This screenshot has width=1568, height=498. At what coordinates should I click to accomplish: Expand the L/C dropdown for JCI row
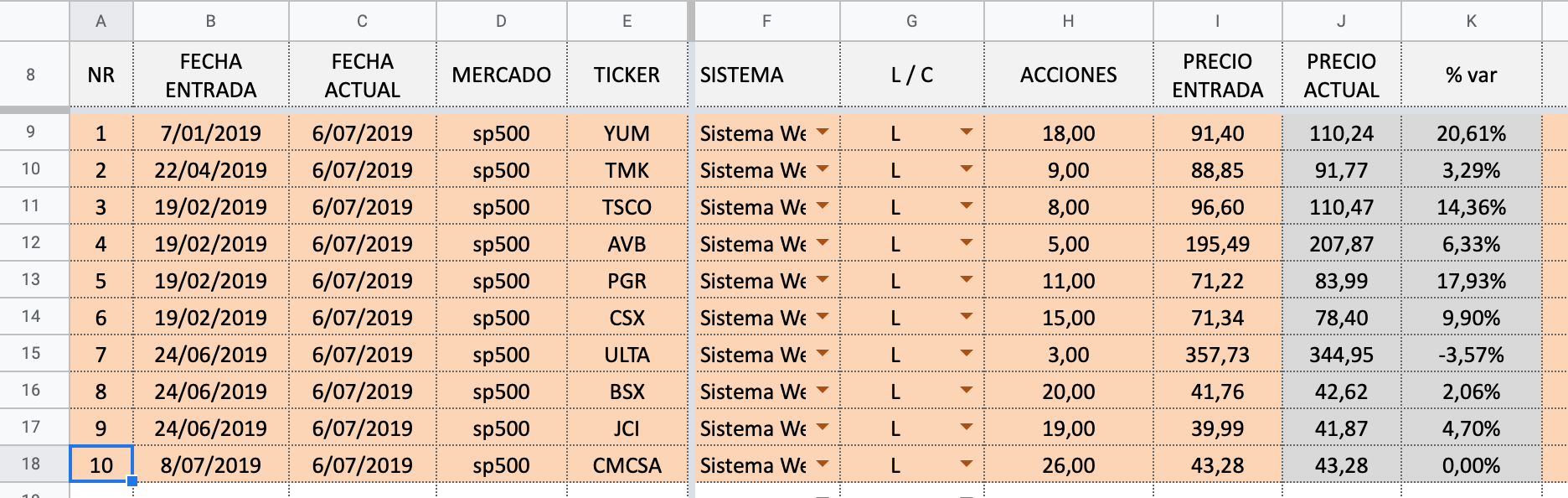[x=967, y=428]
